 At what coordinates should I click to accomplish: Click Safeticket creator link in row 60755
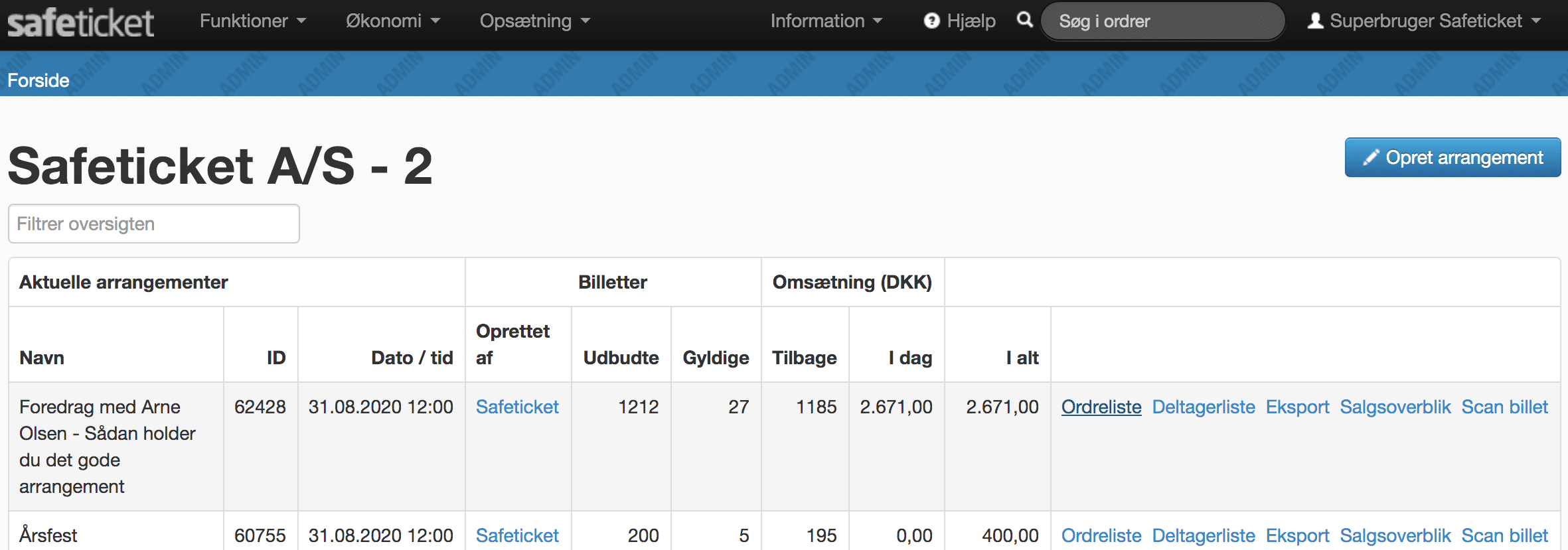point(517,535)
